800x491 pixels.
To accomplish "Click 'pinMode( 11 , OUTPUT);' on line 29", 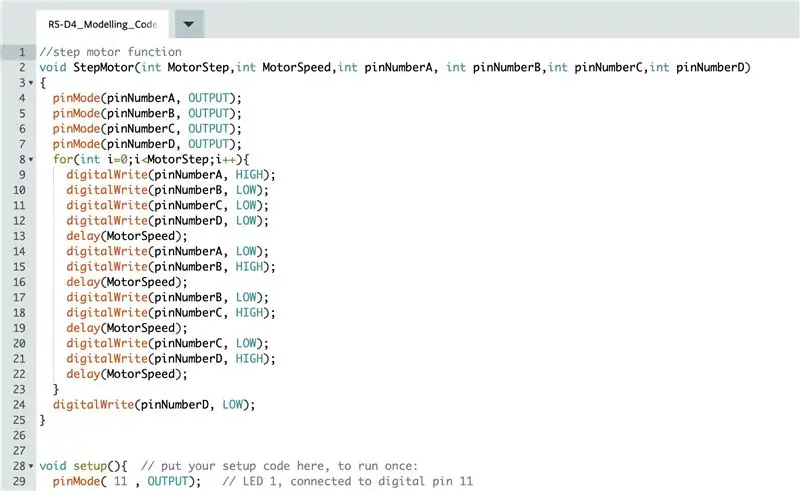I will (127, 481).
